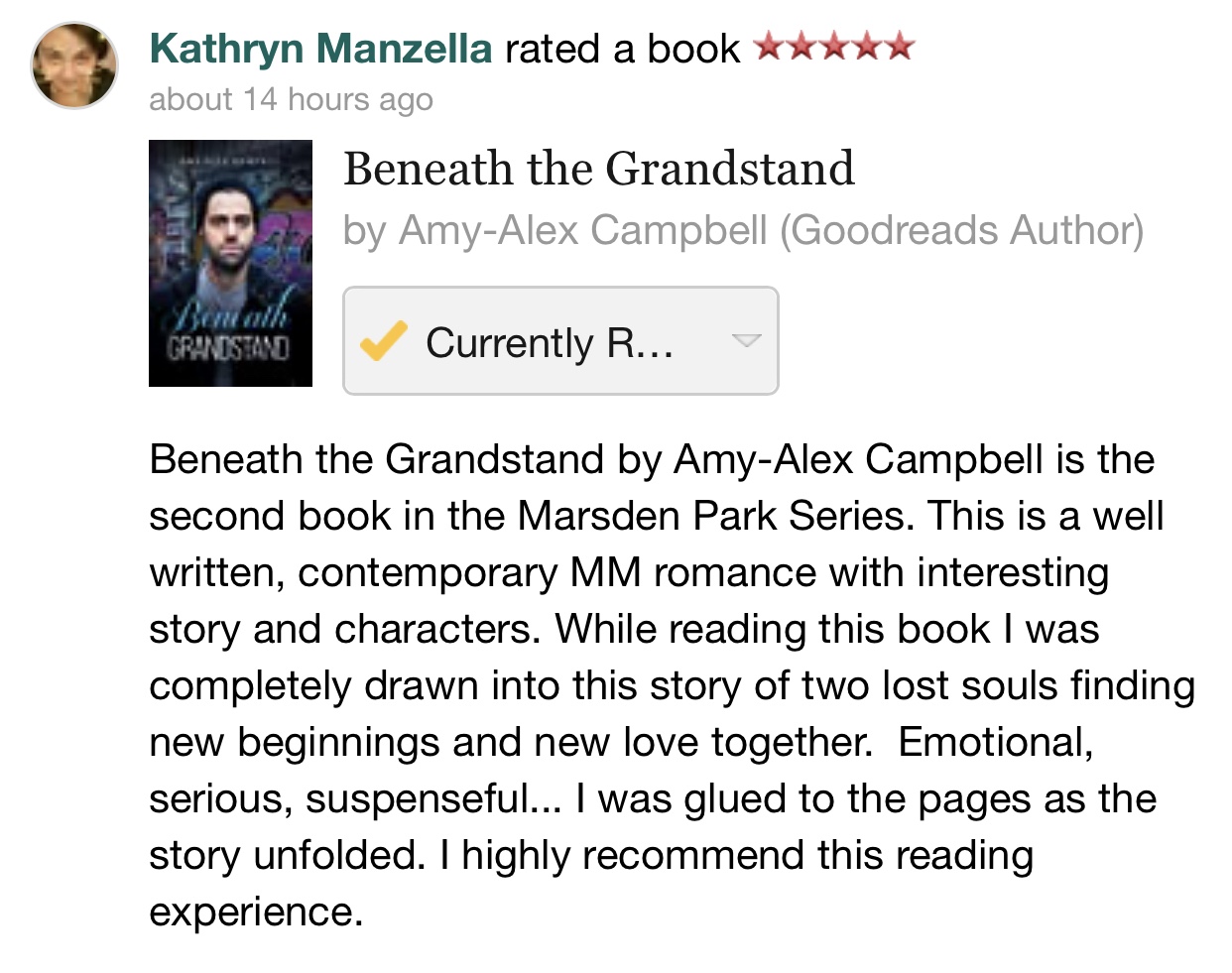Click the '(Goodreads Author)' label
This screenshot has height=973, width=1232.
961,230
